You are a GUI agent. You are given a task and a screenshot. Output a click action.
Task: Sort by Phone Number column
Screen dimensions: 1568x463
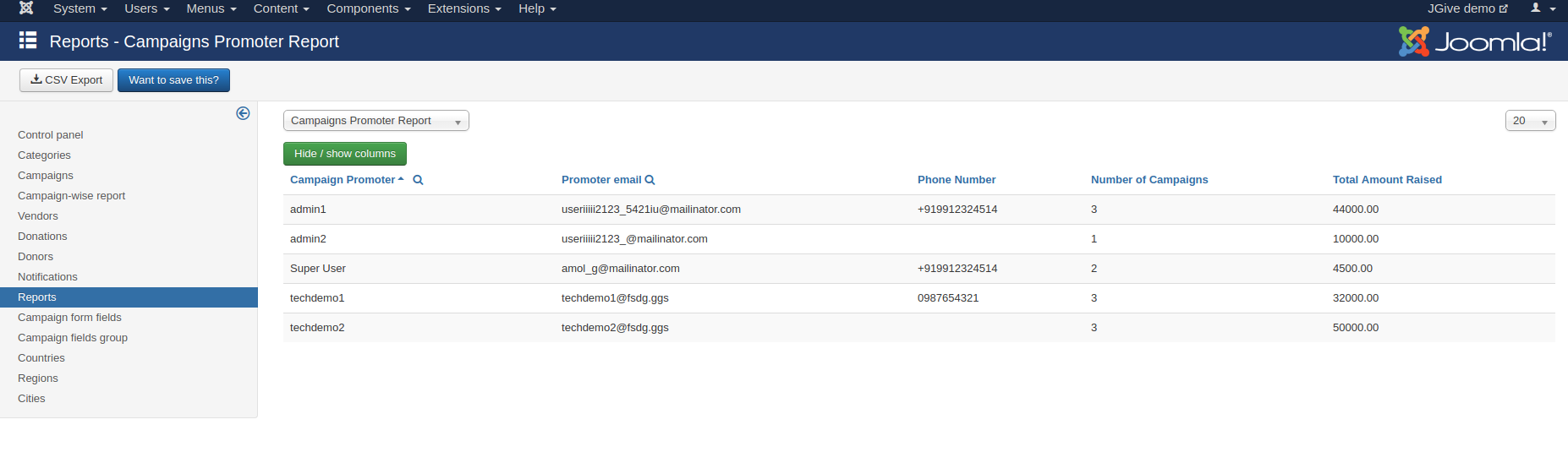click(957, 180)
